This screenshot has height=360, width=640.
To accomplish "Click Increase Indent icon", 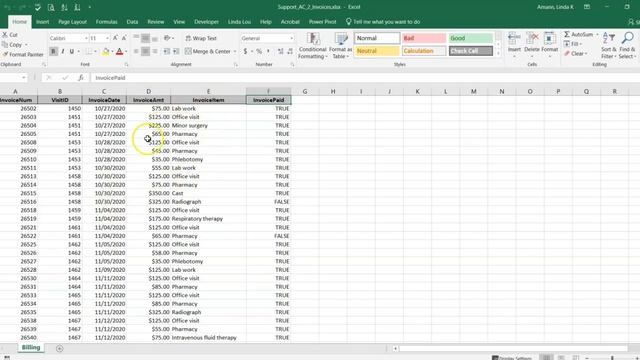I will pyautogui.click(x=176, y=51).
